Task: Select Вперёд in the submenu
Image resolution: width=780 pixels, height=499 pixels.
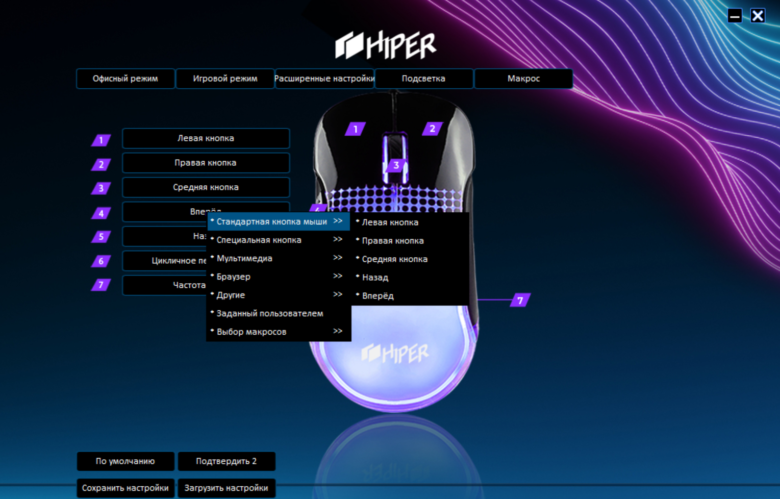Action: (x=410, y=296)
